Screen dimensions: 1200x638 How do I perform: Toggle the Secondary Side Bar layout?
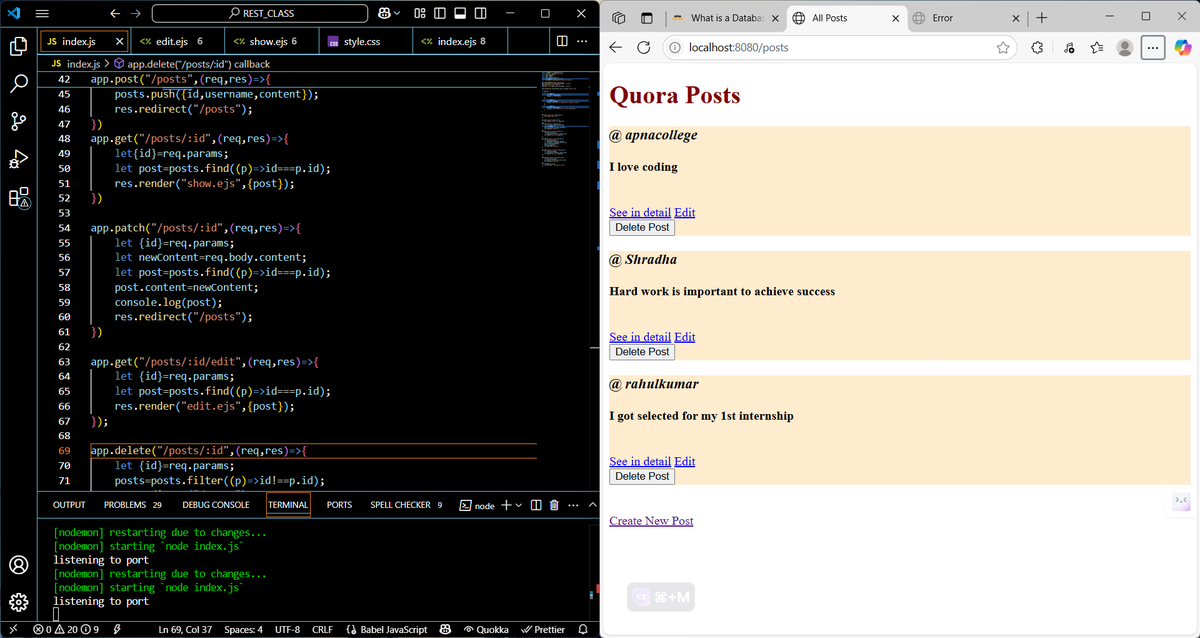(481, 14)
